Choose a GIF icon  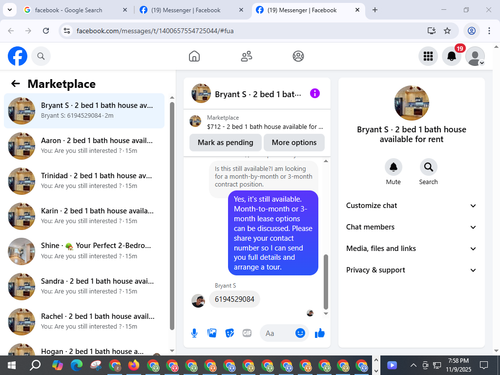click(247, 333)
